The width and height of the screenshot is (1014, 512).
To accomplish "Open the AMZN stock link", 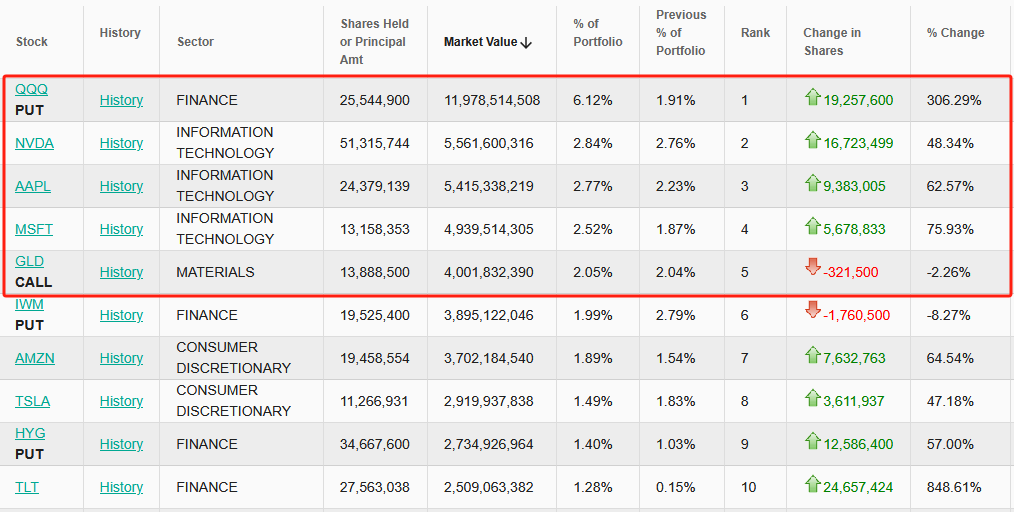I will point(35,358).
